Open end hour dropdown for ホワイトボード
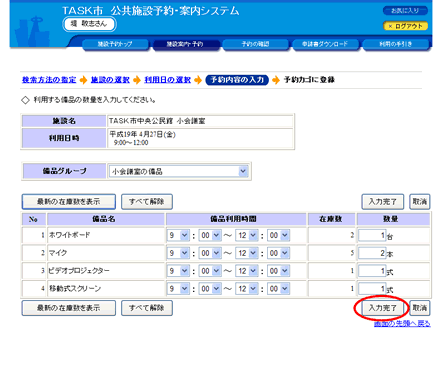 [247, 235]
